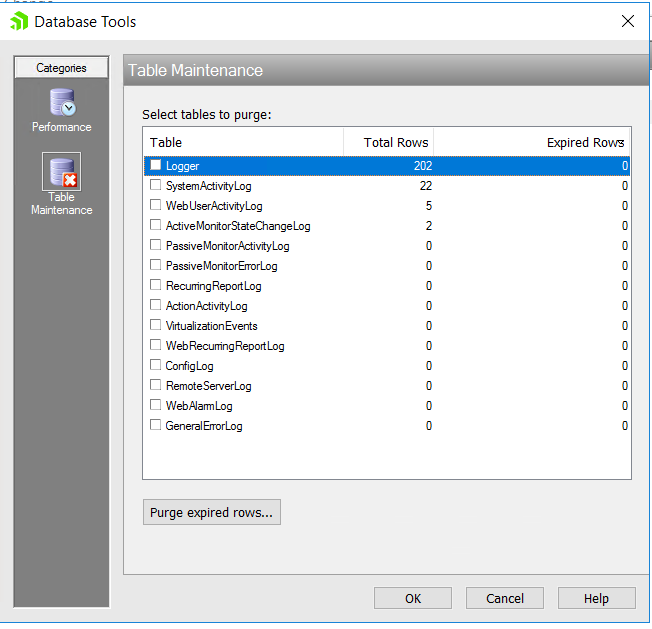Enable the ActiveMonitorStateChangeLog checkbox
Image resolution: width=652 pixels, height=629 pixels.
pos(156,225)
